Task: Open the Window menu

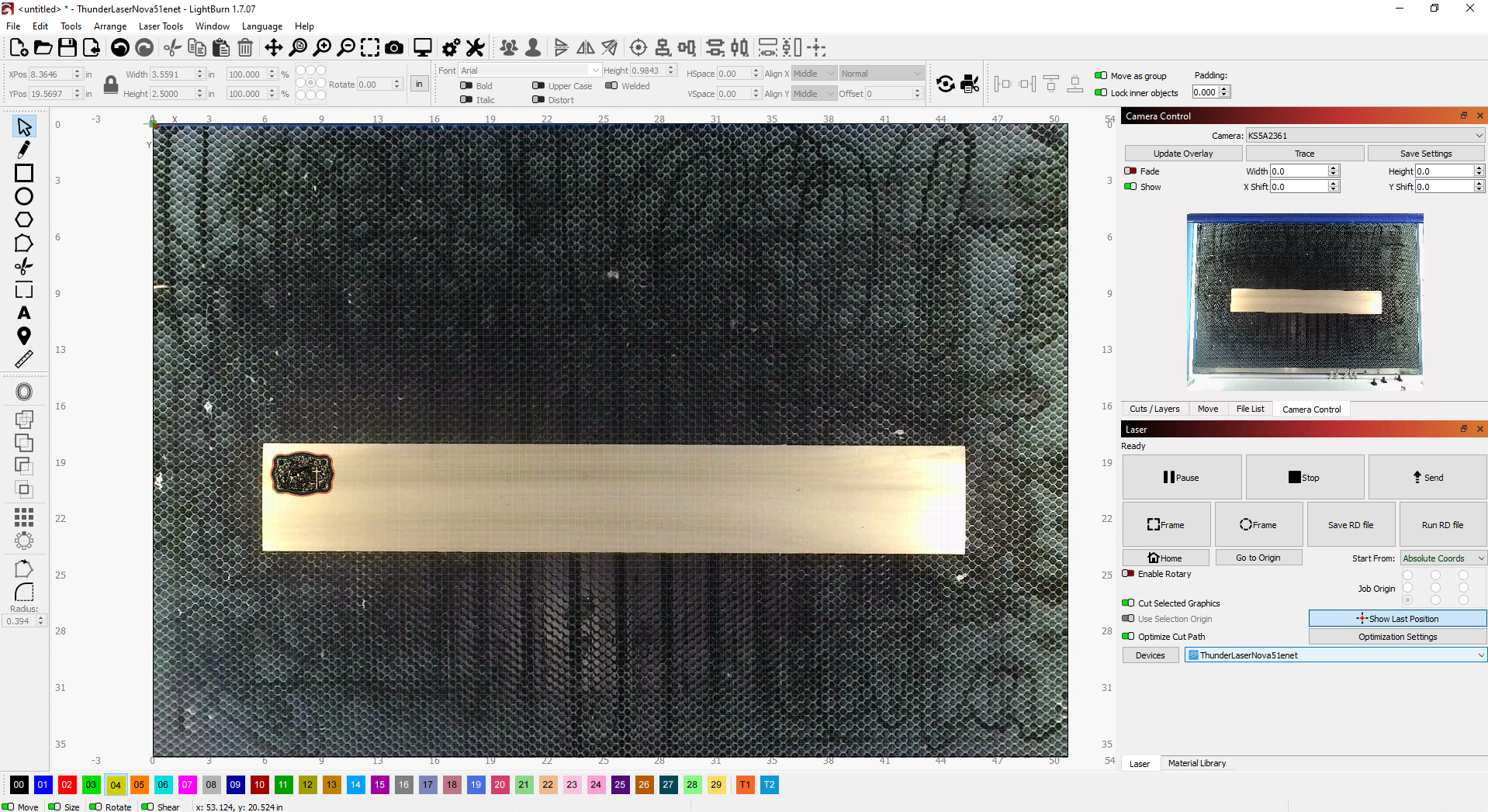Action: (x=212, y=26)
